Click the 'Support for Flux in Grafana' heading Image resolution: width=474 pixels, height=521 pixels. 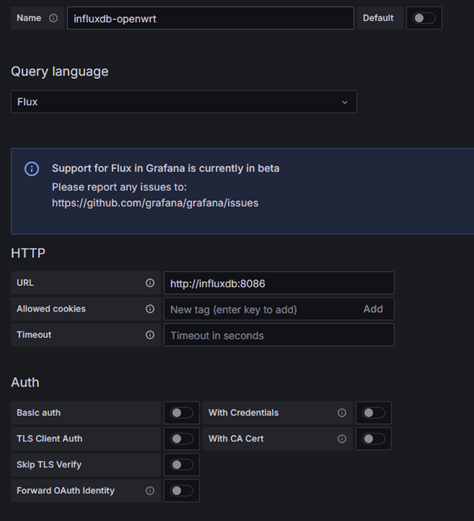165,168
